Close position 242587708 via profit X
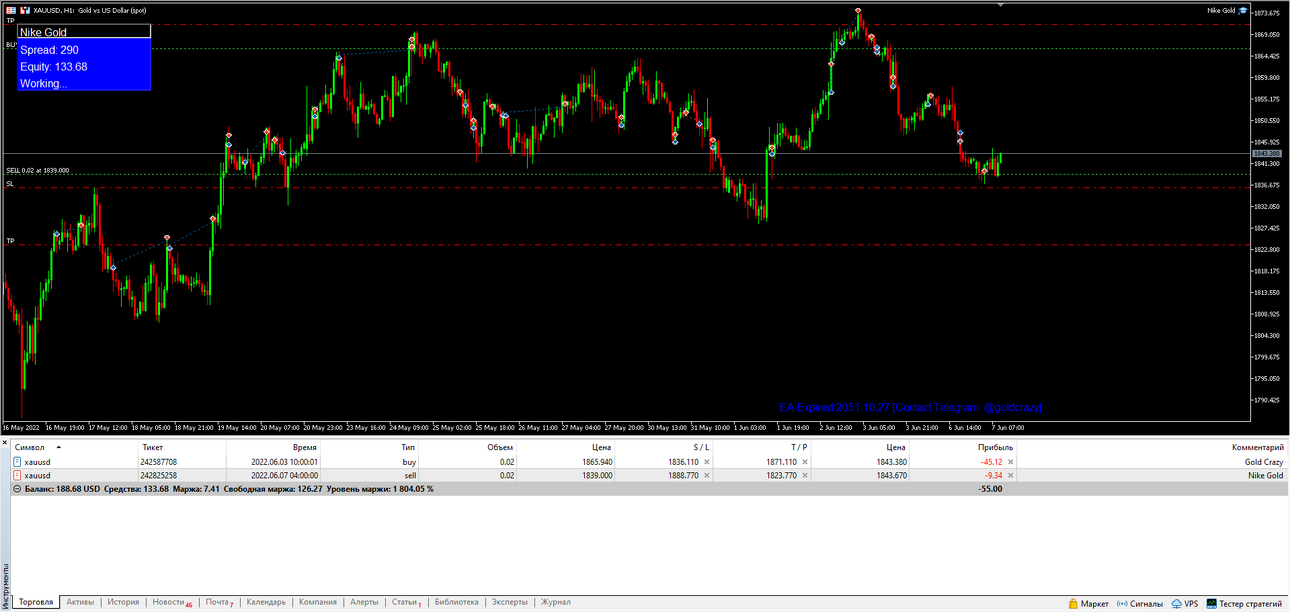The height and width of the screenshot is (612, 1290). click(1010, 462)
